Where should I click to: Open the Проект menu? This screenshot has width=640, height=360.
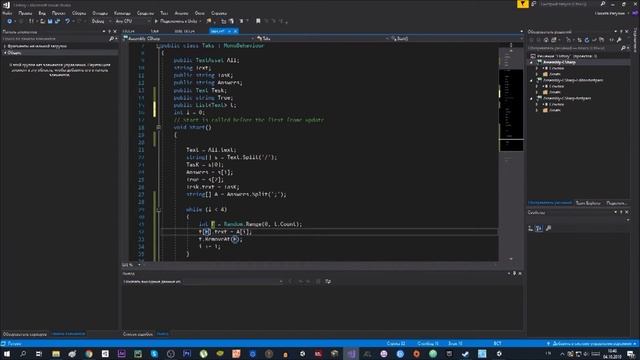click(58, 13)
